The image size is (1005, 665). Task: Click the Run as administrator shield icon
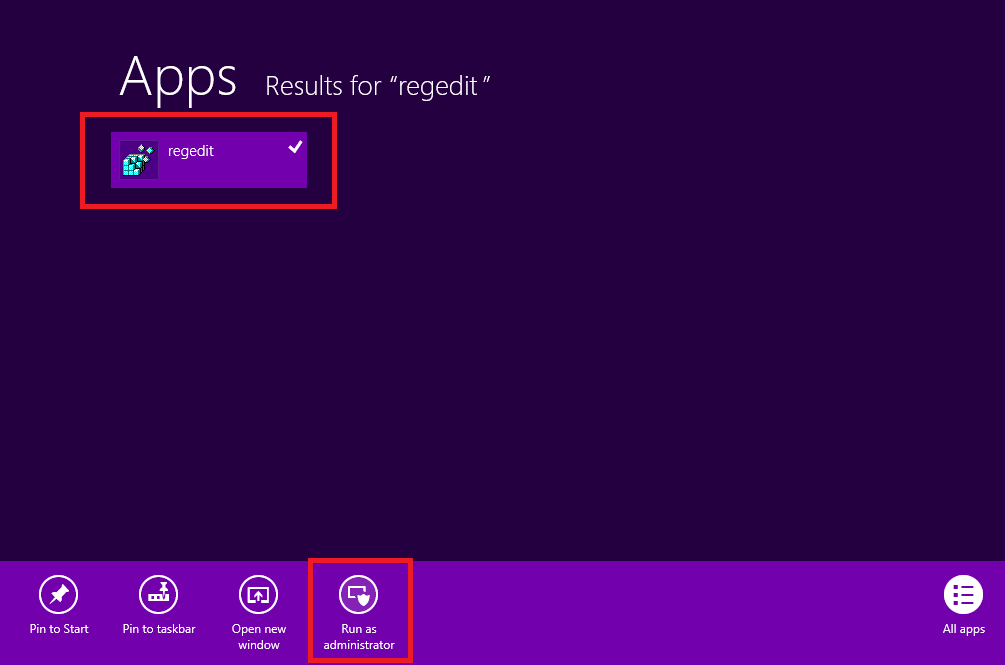(358, 595)
